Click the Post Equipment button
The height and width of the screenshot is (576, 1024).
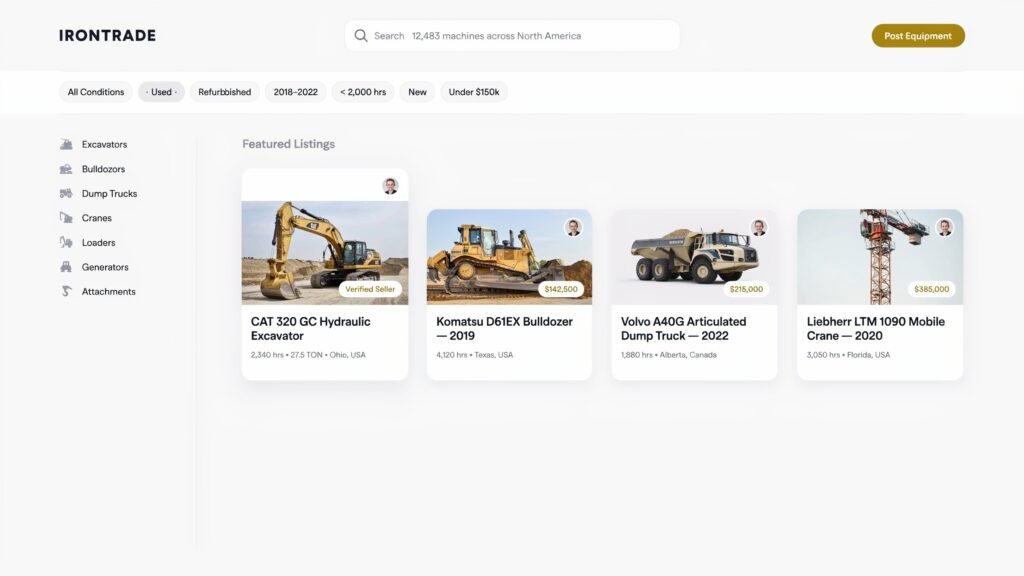(x=918, y=36)
